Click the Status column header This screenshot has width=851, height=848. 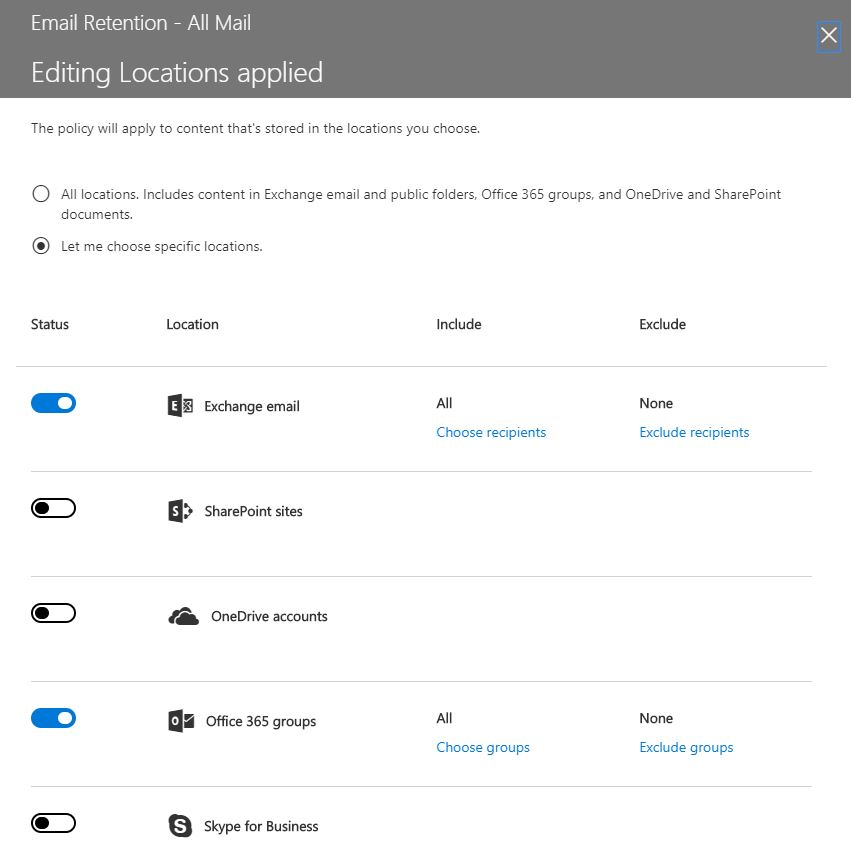point(49,324)
